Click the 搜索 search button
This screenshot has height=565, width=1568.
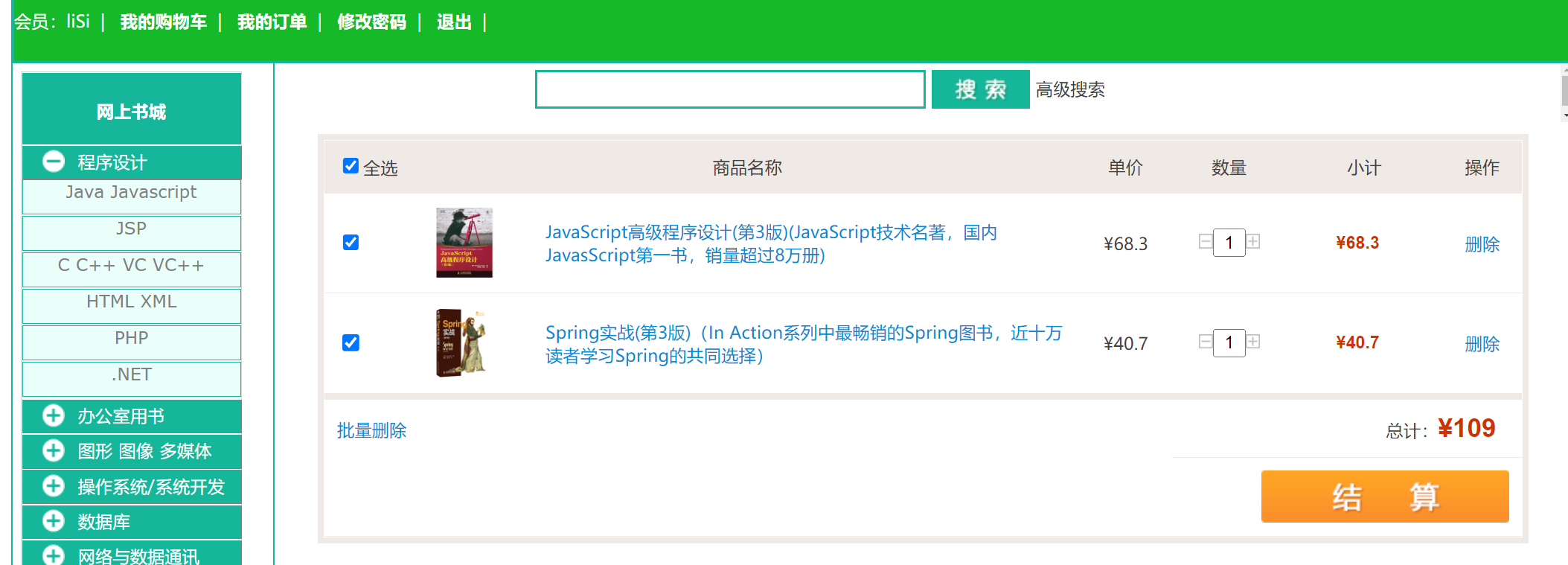tap(980, 89)
